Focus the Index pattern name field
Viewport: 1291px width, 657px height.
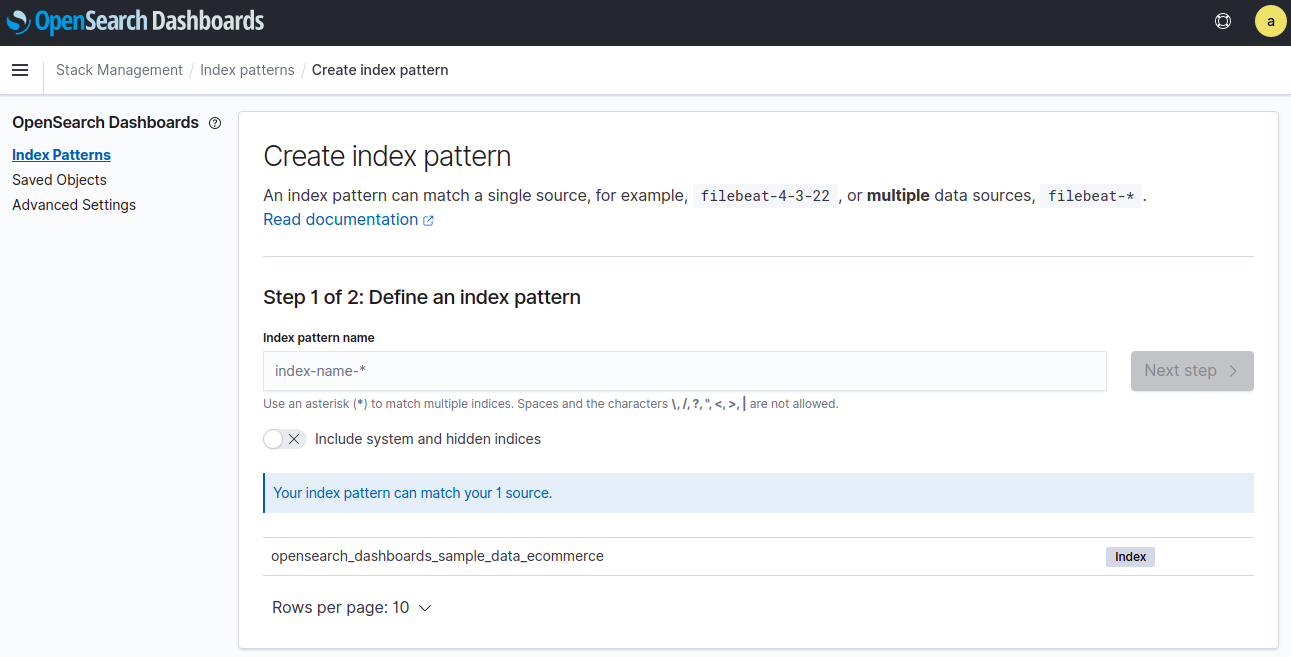[x=685, y=371]
